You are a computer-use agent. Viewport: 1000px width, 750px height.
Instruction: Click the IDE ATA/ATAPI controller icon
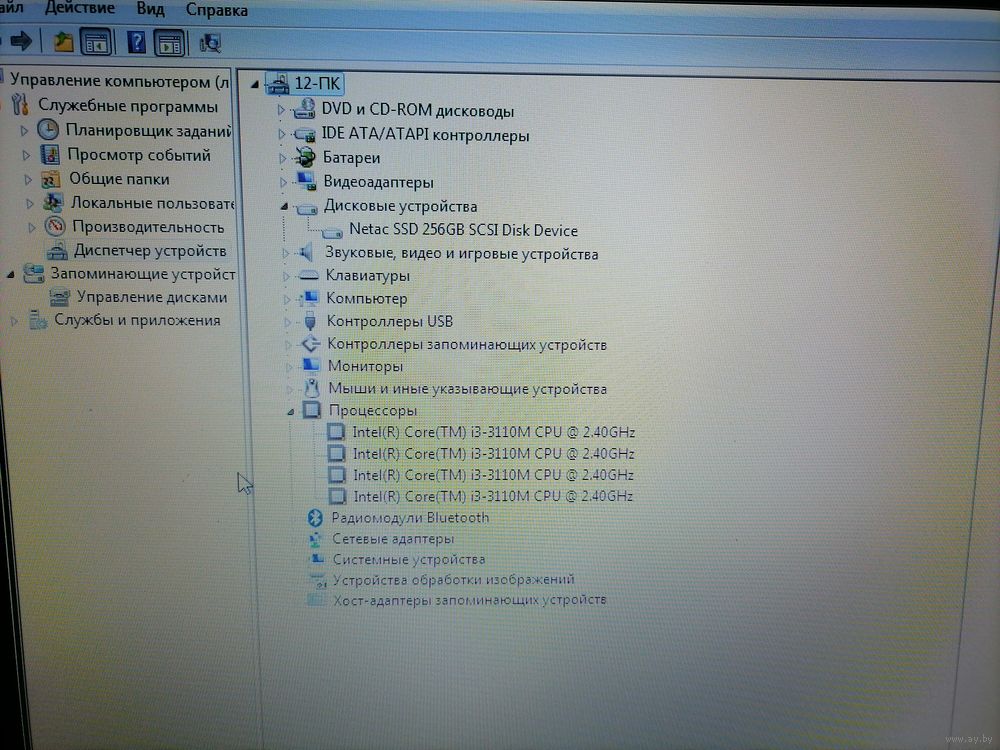pyautogui.click(x=305, y=134)
